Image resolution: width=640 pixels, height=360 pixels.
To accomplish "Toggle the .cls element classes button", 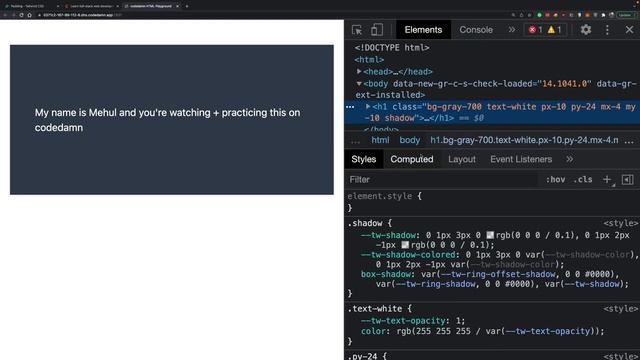I will tap(583, 180).
